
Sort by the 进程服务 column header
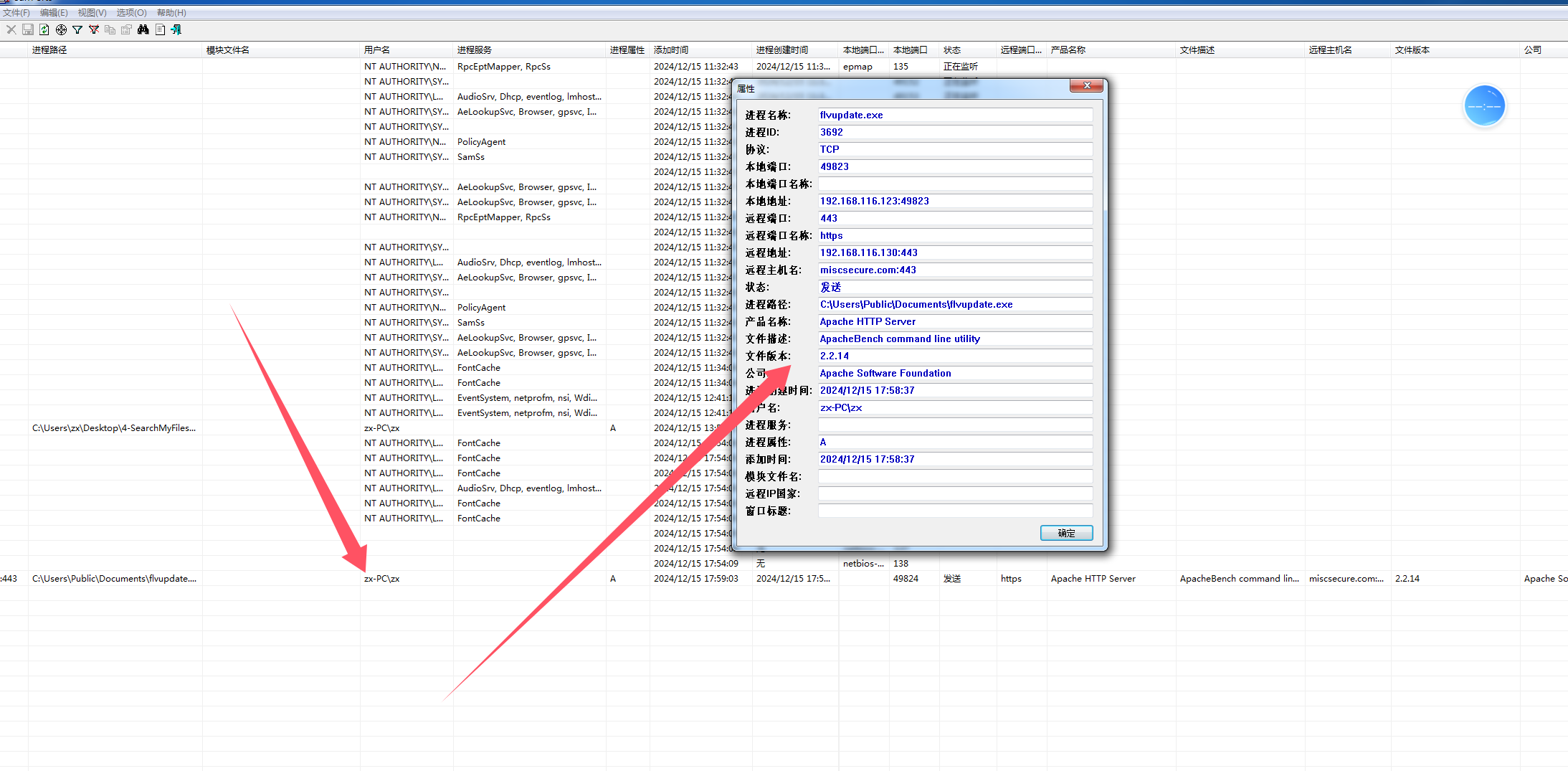530,49
